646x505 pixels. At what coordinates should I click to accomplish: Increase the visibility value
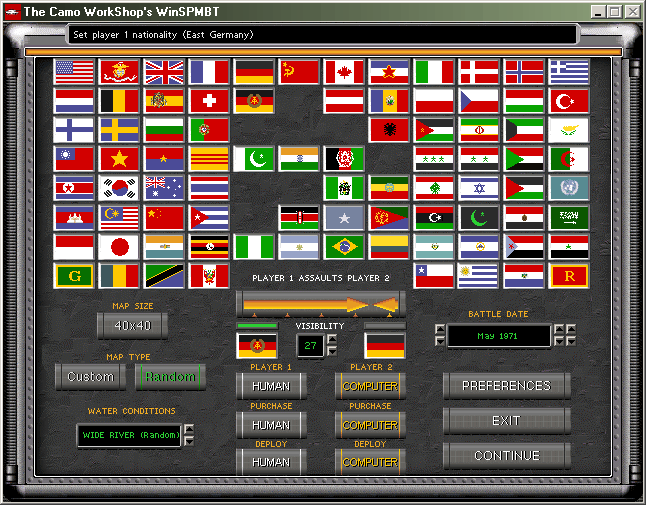tap(332, 339)
